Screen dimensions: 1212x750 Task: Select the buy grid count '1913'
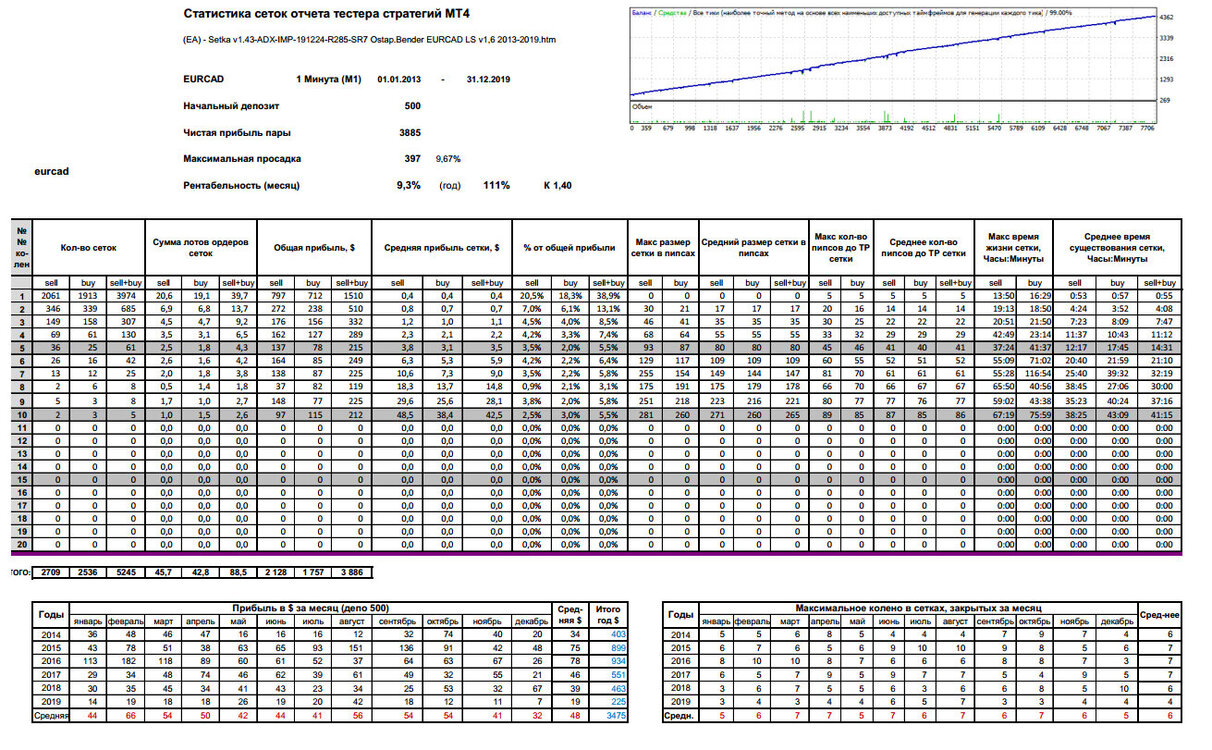[x=89, y=296]
